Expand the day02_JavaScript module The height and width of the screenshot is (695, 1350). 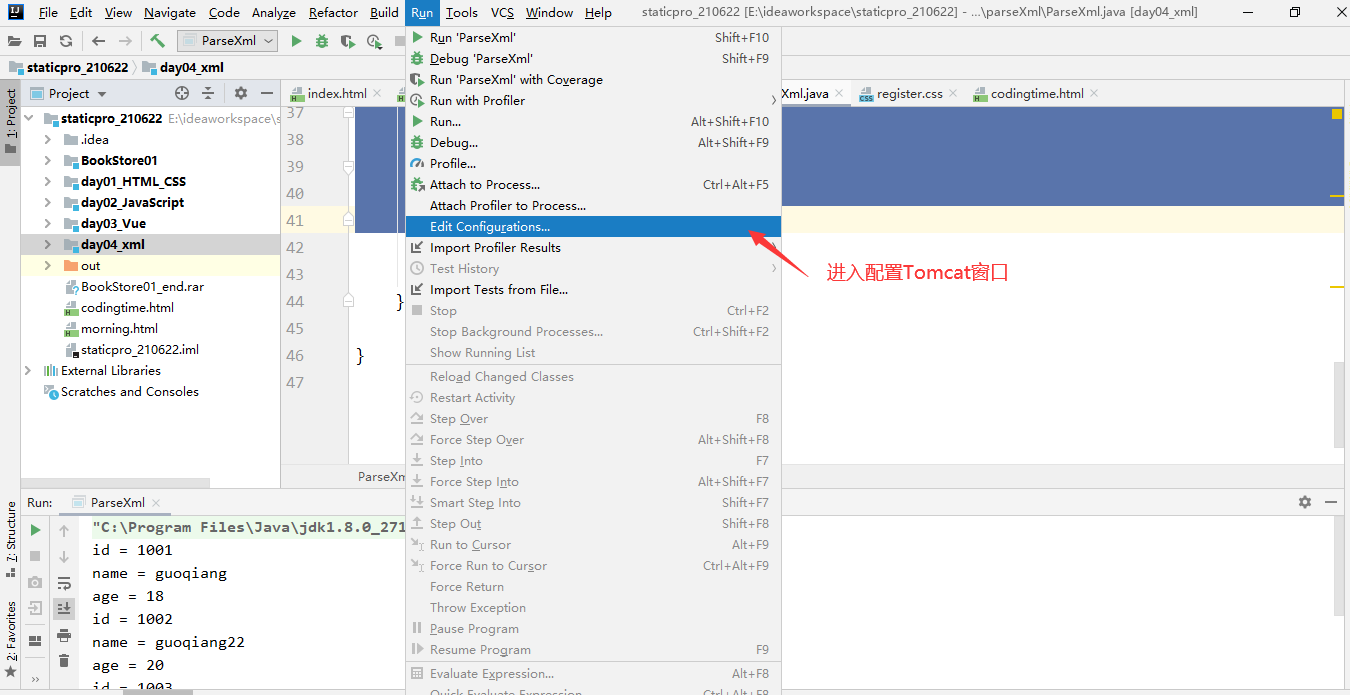[x=47, y=202]
